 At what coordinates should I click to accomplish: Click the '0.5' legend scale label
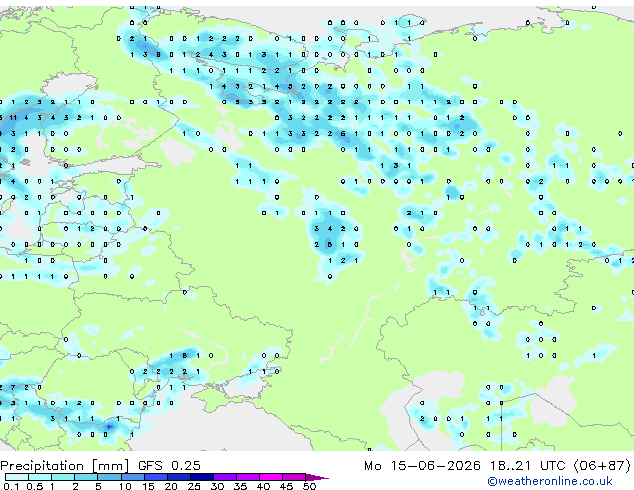34,486
